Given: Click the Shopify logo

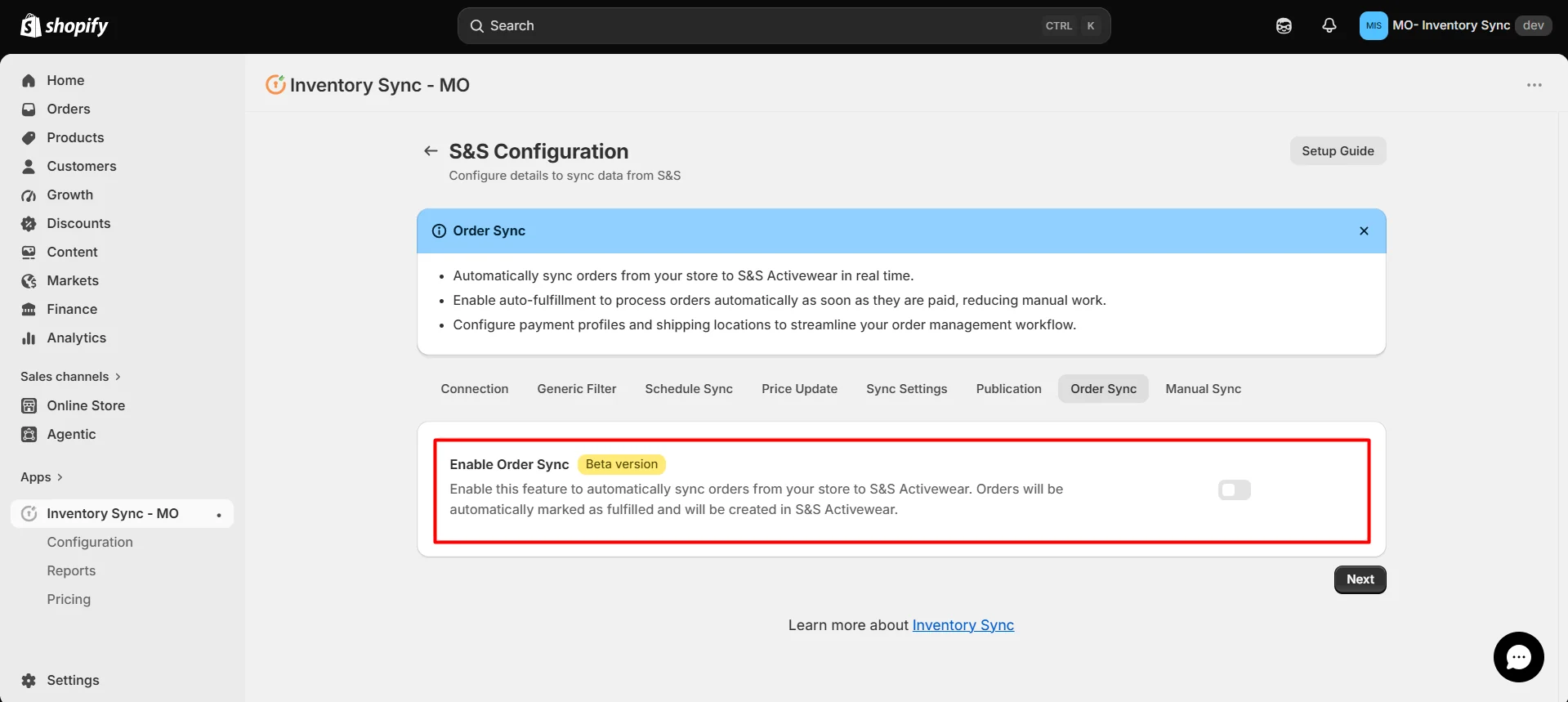Looking at the screenshot, I should [65, 26].
